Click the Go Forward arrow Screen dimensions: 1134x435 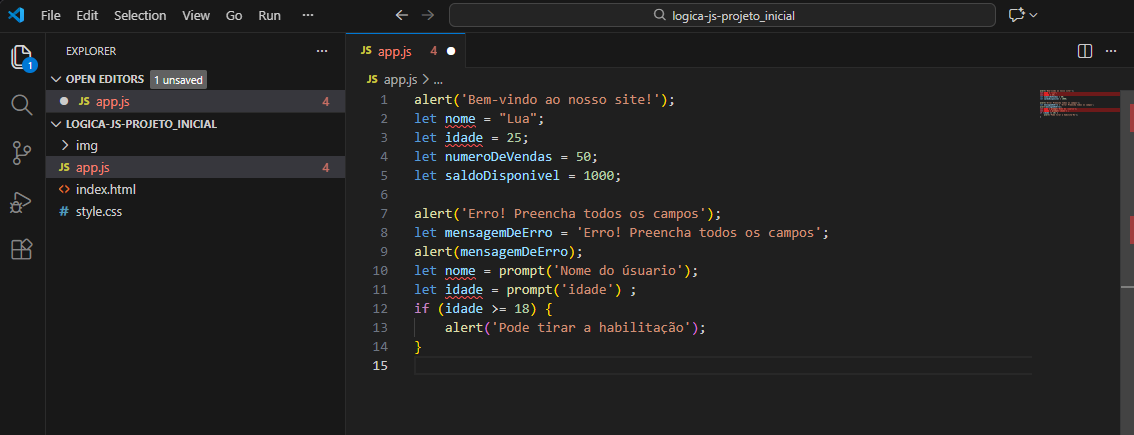coord(429,16)
